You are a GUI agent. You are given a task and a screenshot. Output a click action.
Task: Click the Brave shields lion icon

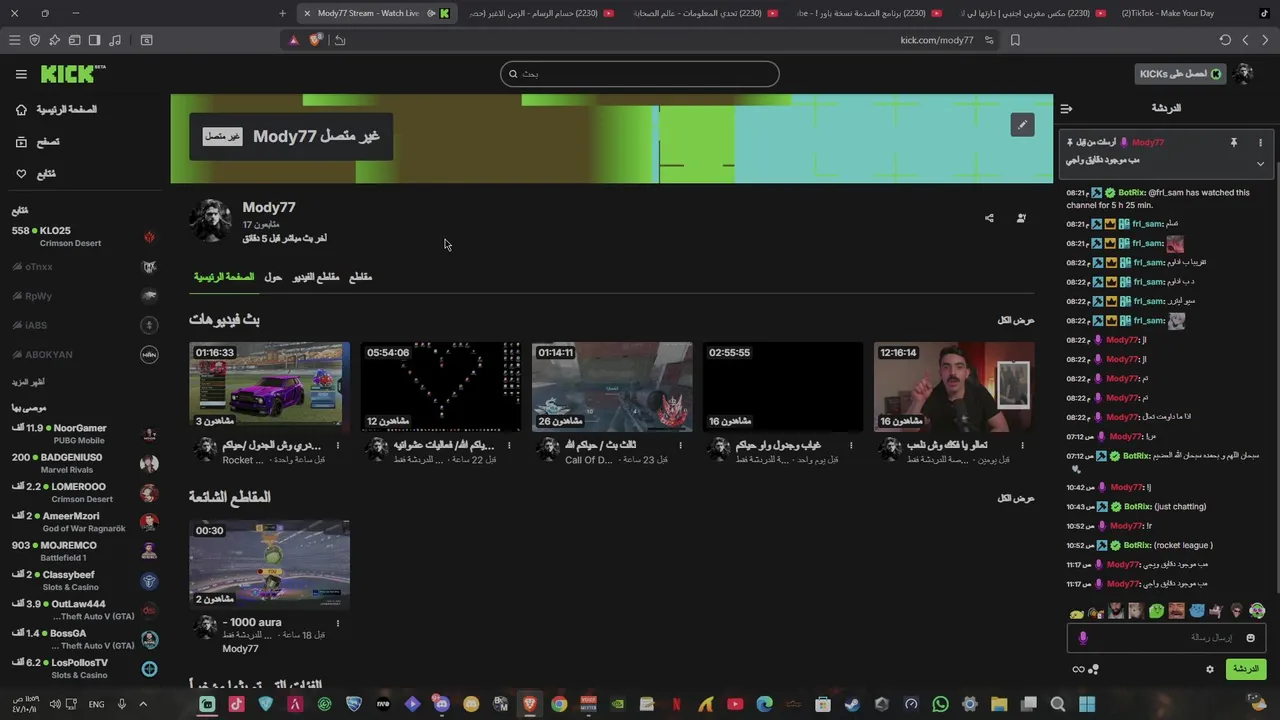(x=315, y=40)
